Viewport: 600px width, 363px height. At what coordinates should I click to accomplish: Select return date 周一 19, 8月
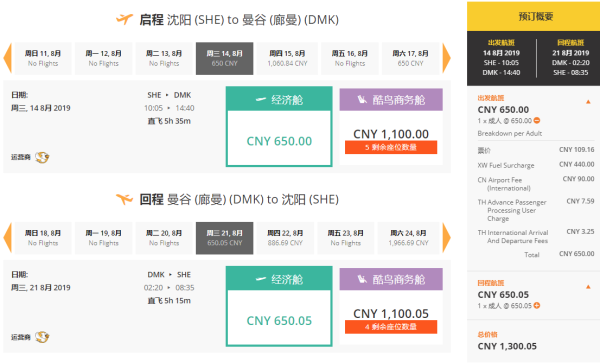(103, 238)
